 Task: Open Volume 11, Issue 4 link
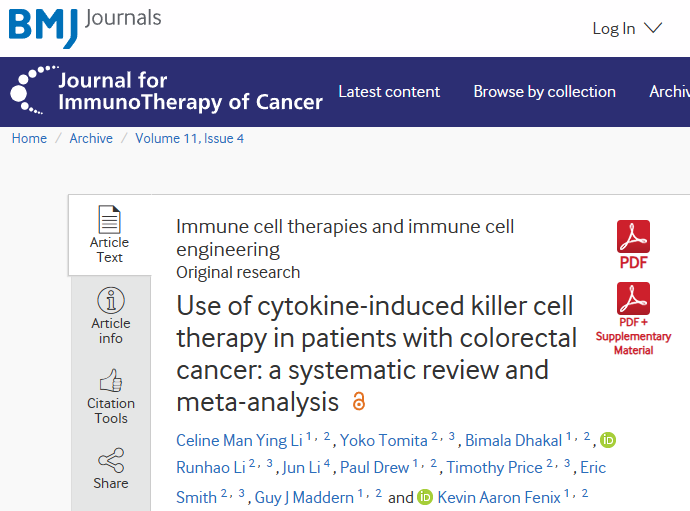pyautogui.click(x=189, y=138)
